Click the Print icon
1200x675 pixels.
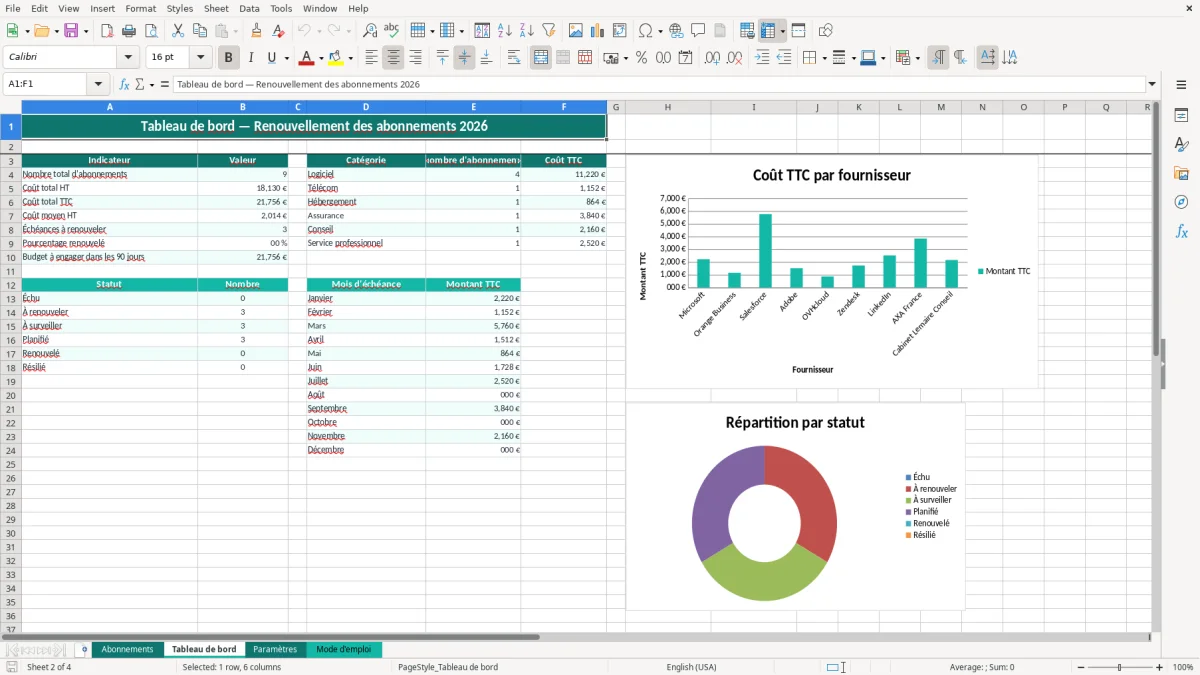[129, 31]
